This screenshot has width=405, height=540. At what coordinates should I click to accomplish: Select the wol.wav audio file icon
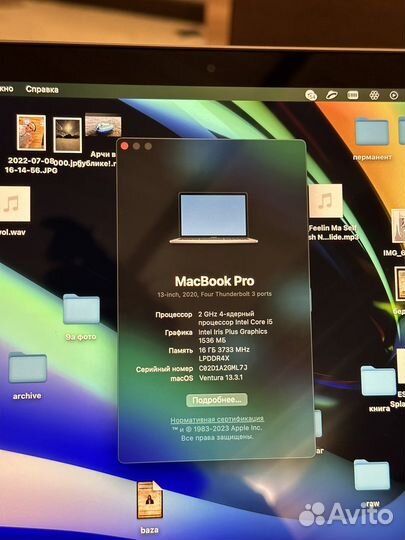click(14, 204)
